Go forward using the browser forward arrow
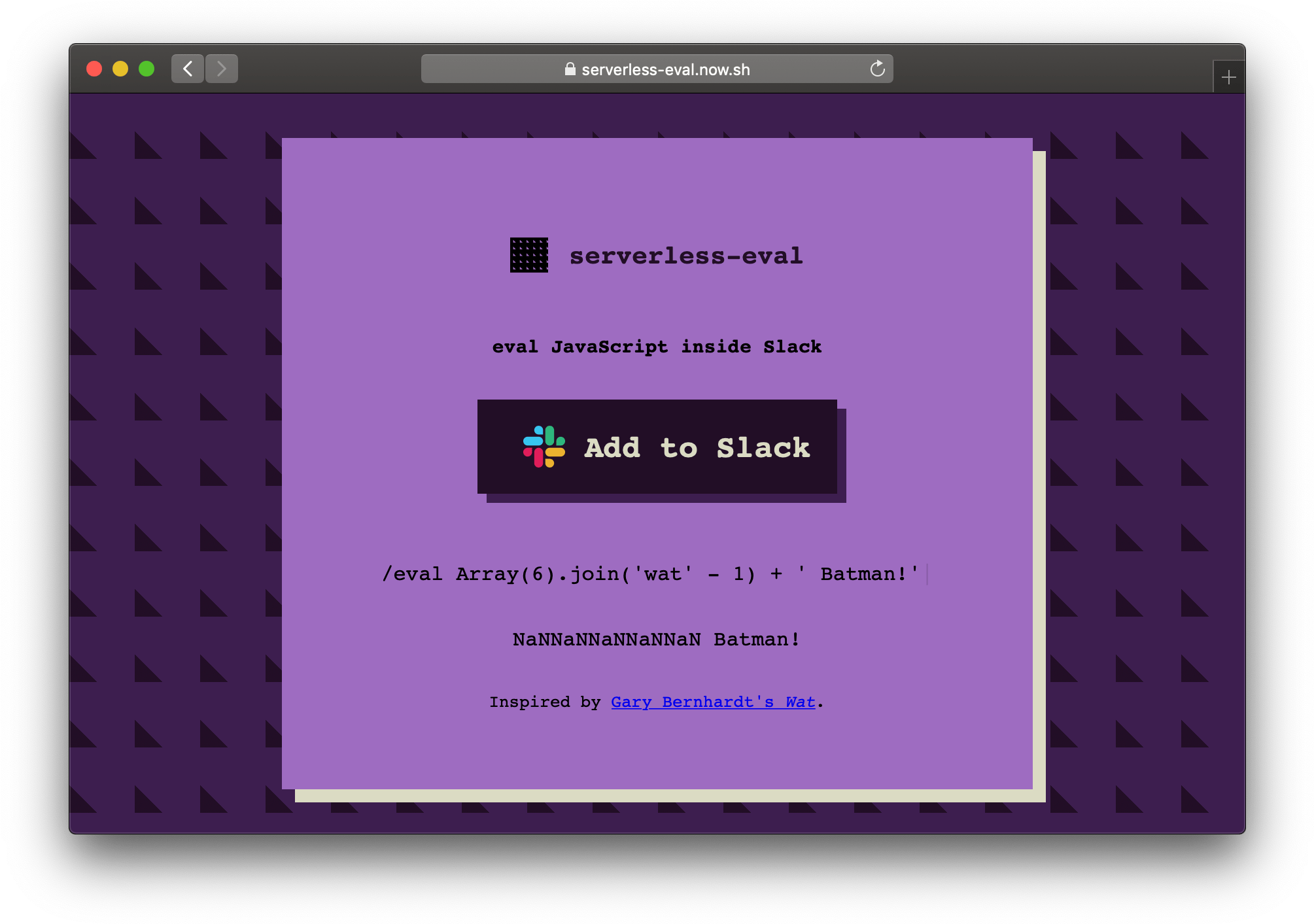1314x924 pixels. (222, 69)
